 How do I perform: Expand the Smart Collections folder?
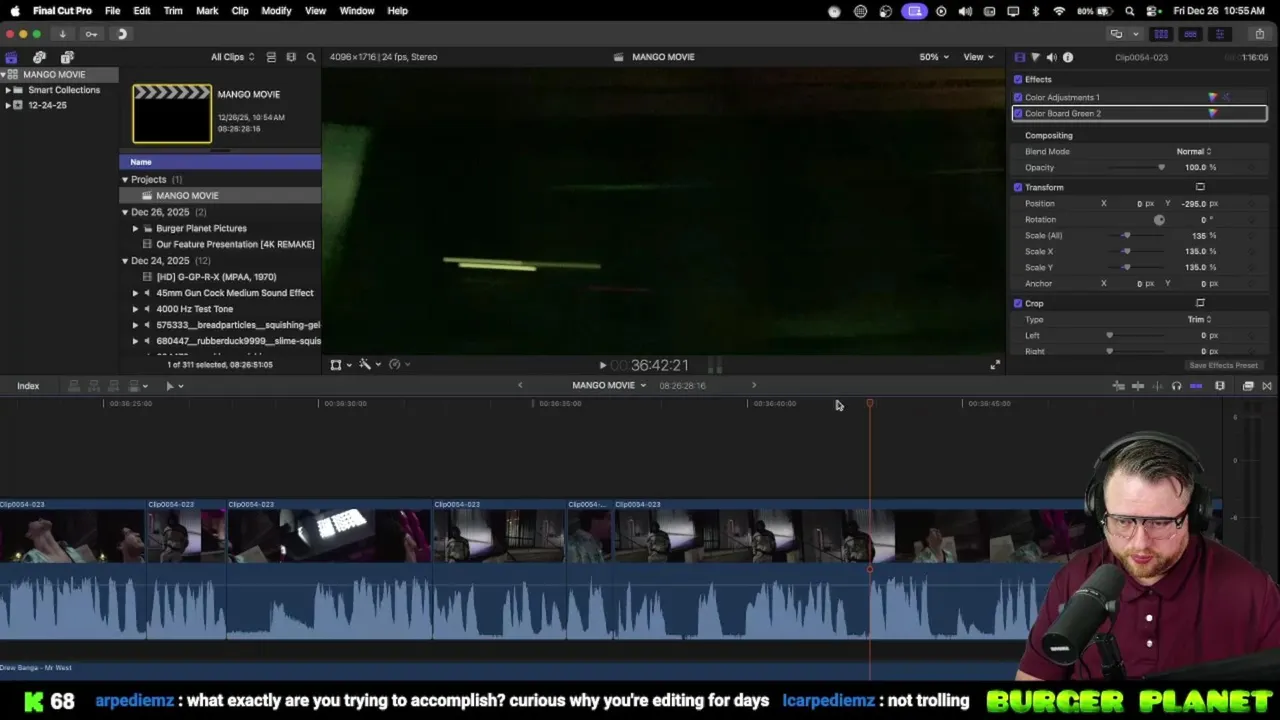[x=8, y=90]
